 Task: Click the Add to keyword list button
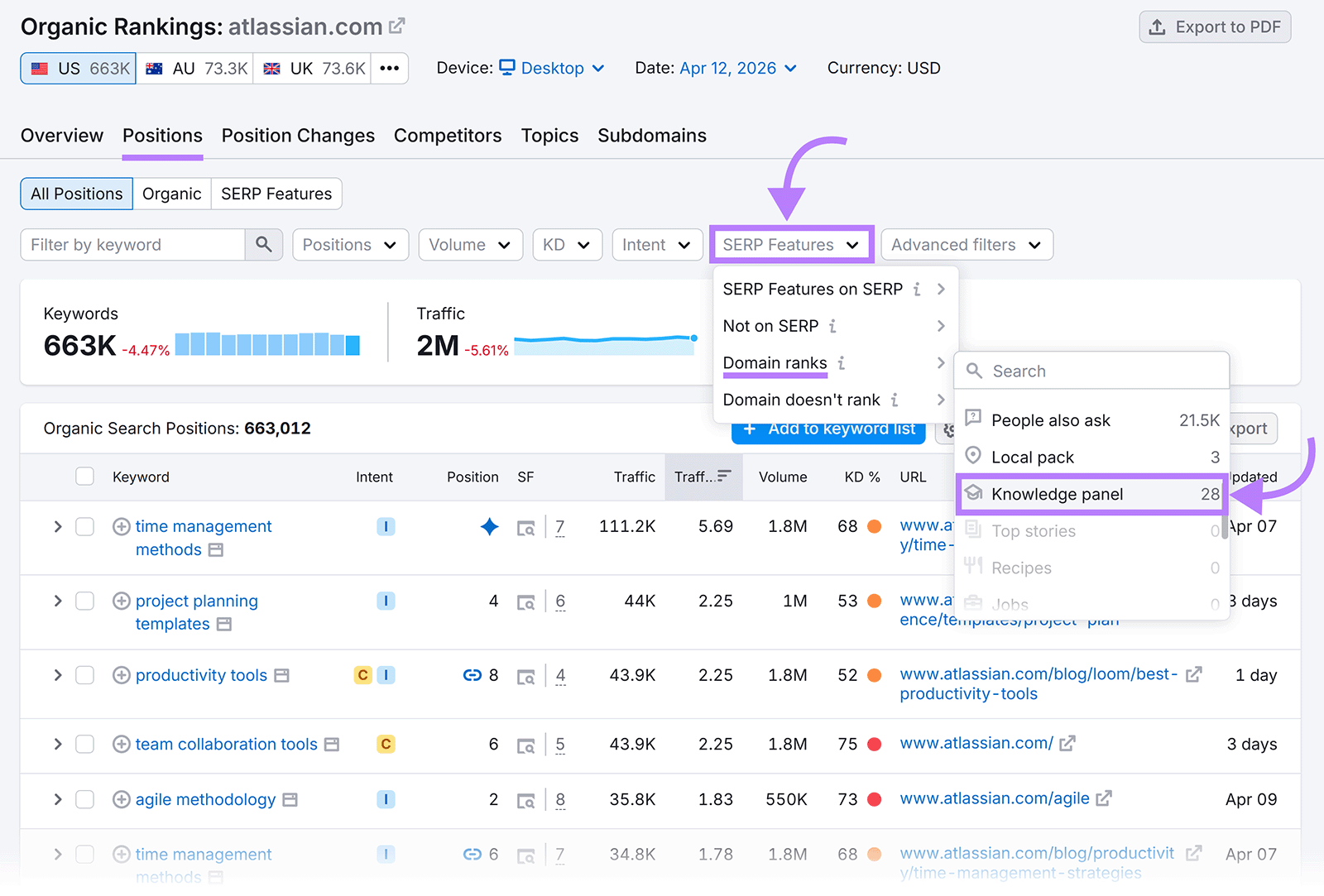(x=827, y=429)
